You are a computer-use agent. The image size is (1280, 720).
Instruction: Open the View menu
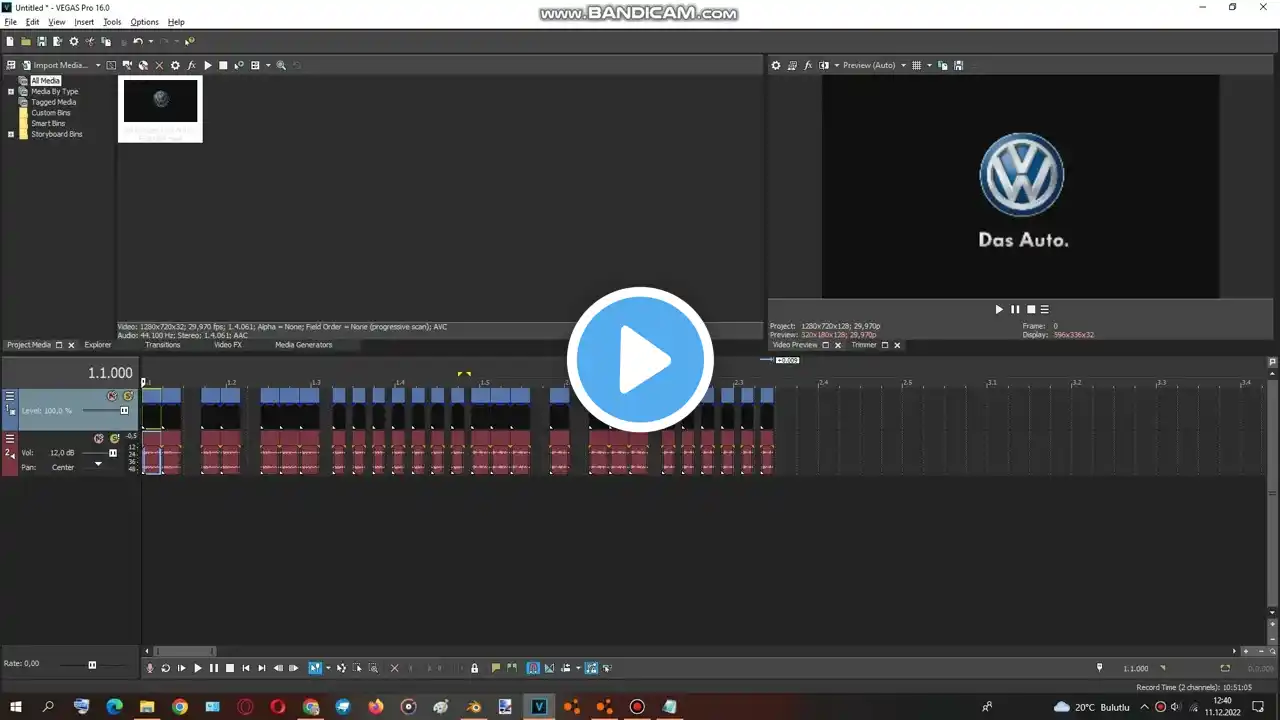pyautogui.click(x=57, y=22)
